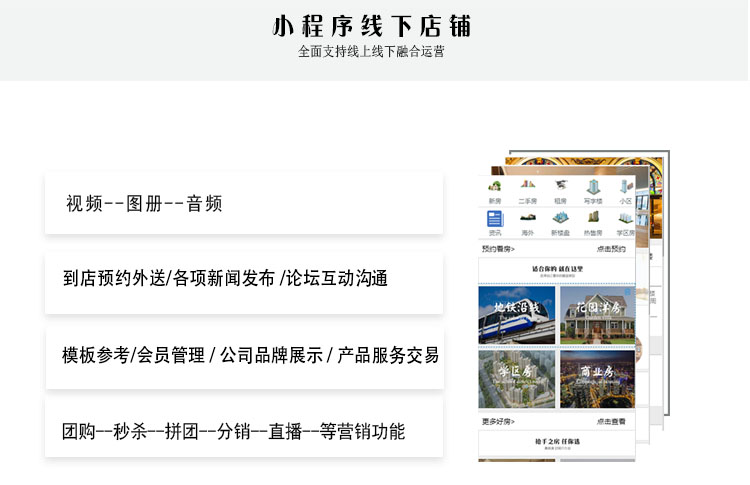The image size is (750, 485).
Task: Open the 花园洋房 garden house thumbnail
Action: click(x=597, y=315)
